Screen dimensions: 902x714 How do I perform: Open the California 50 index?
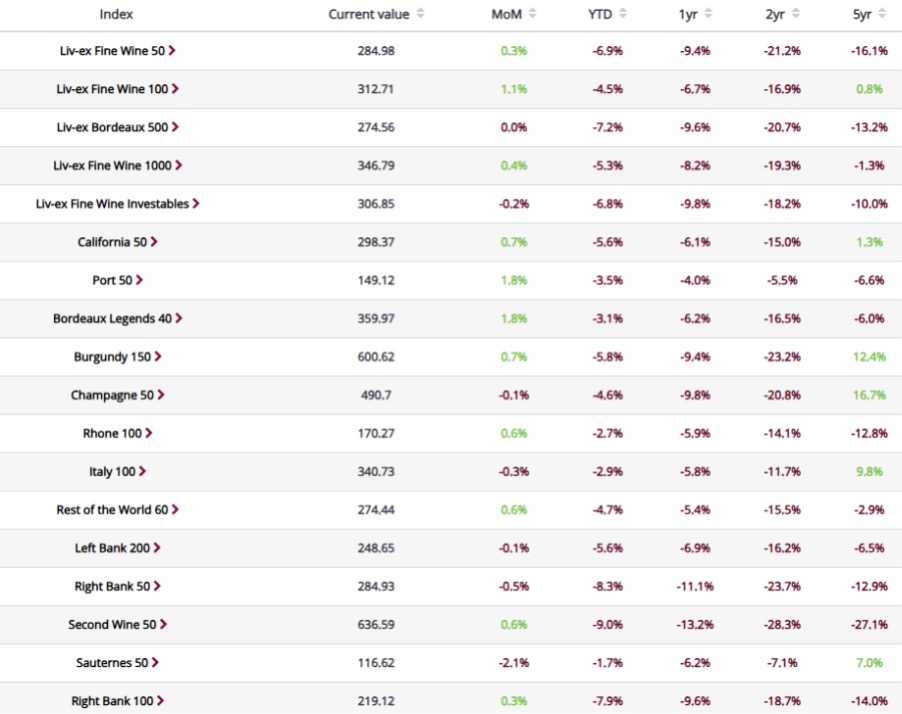click(111, 242)
